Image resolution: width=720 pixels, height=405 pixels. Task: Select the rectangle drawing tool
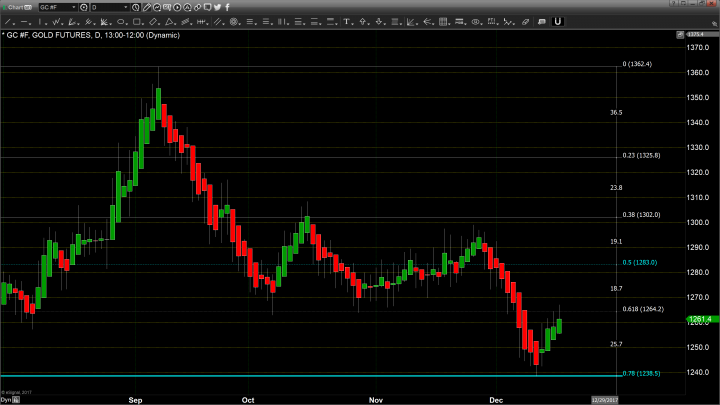tap(138, 22)
